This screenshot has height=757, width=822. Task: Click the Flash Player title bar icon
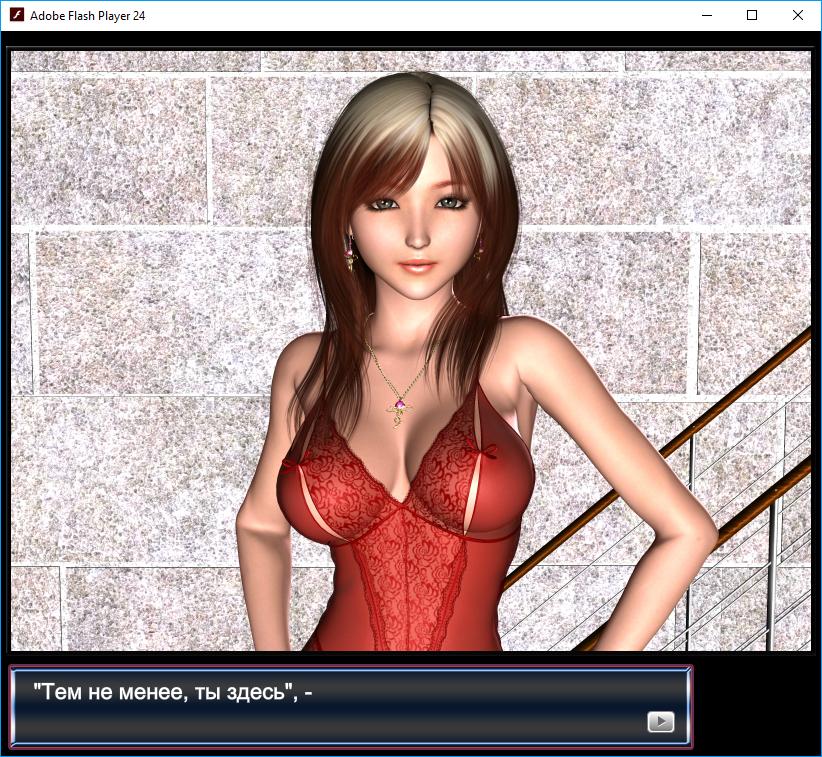coord(15,15)
